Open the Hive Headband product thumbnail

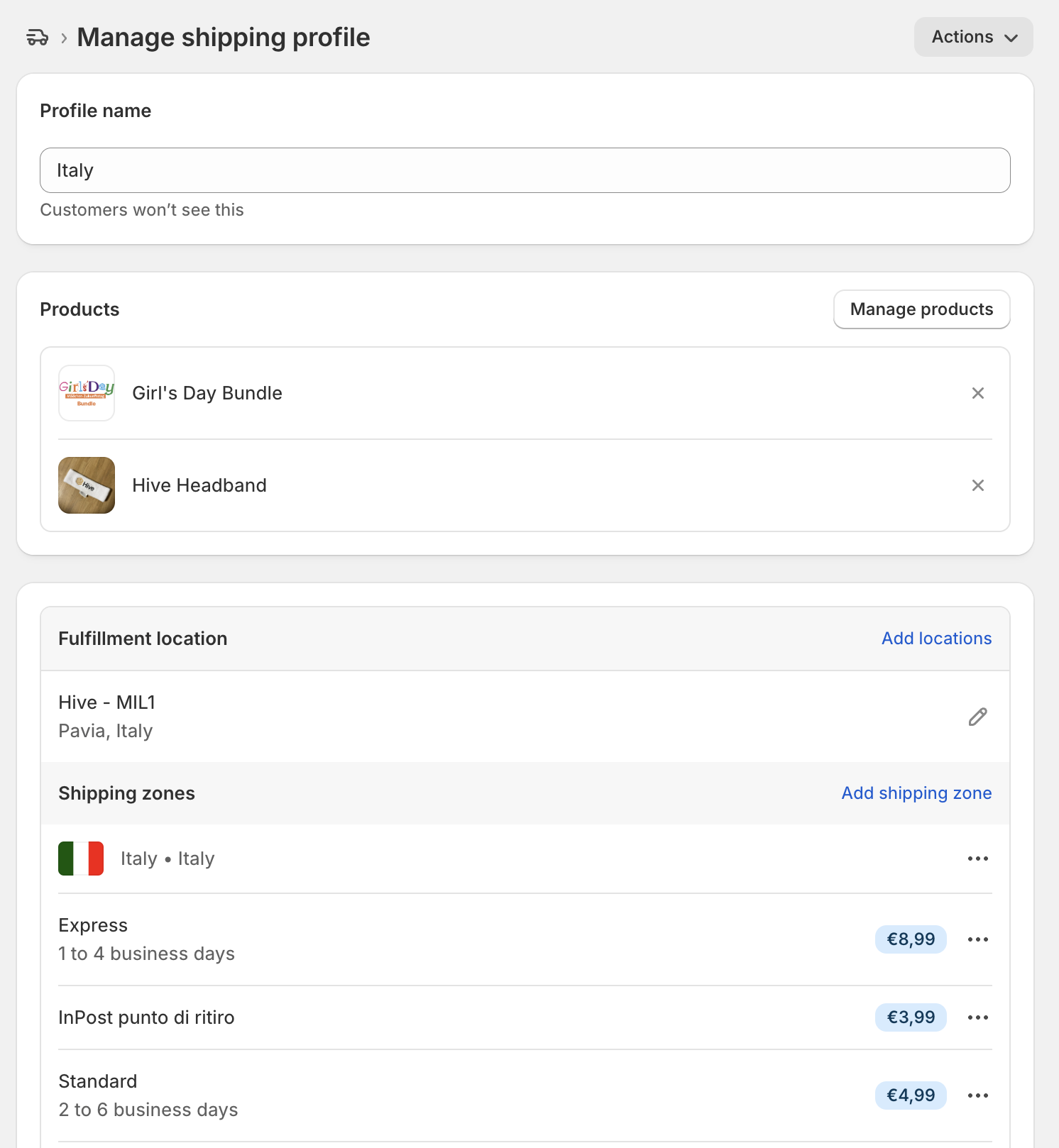[x=87, y=485]
